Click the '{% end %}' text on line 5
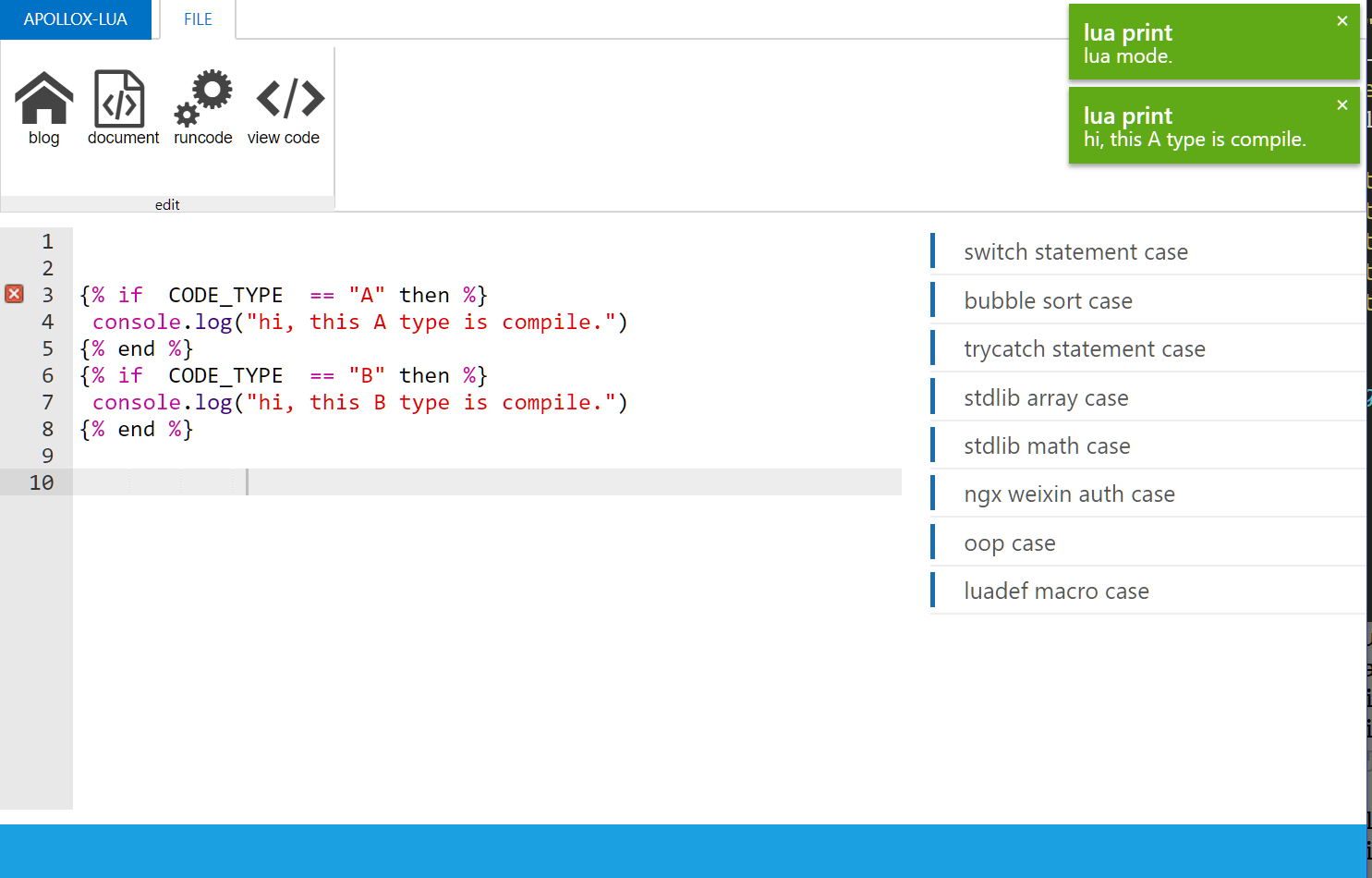 coord(137,348)
